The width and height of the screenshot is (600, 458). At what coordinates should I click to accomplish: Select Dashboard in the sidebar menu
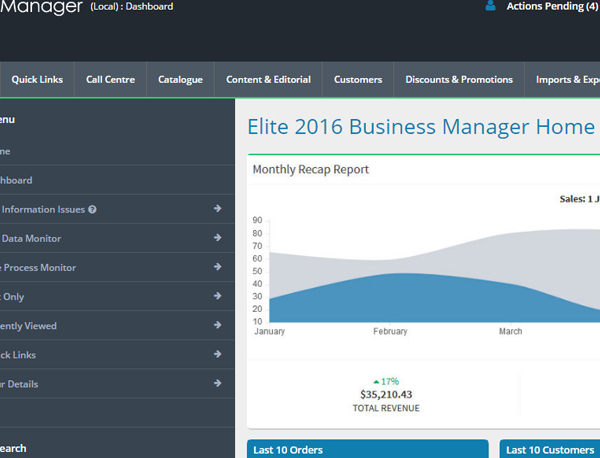pyautogui.click(x=16, y=181)
